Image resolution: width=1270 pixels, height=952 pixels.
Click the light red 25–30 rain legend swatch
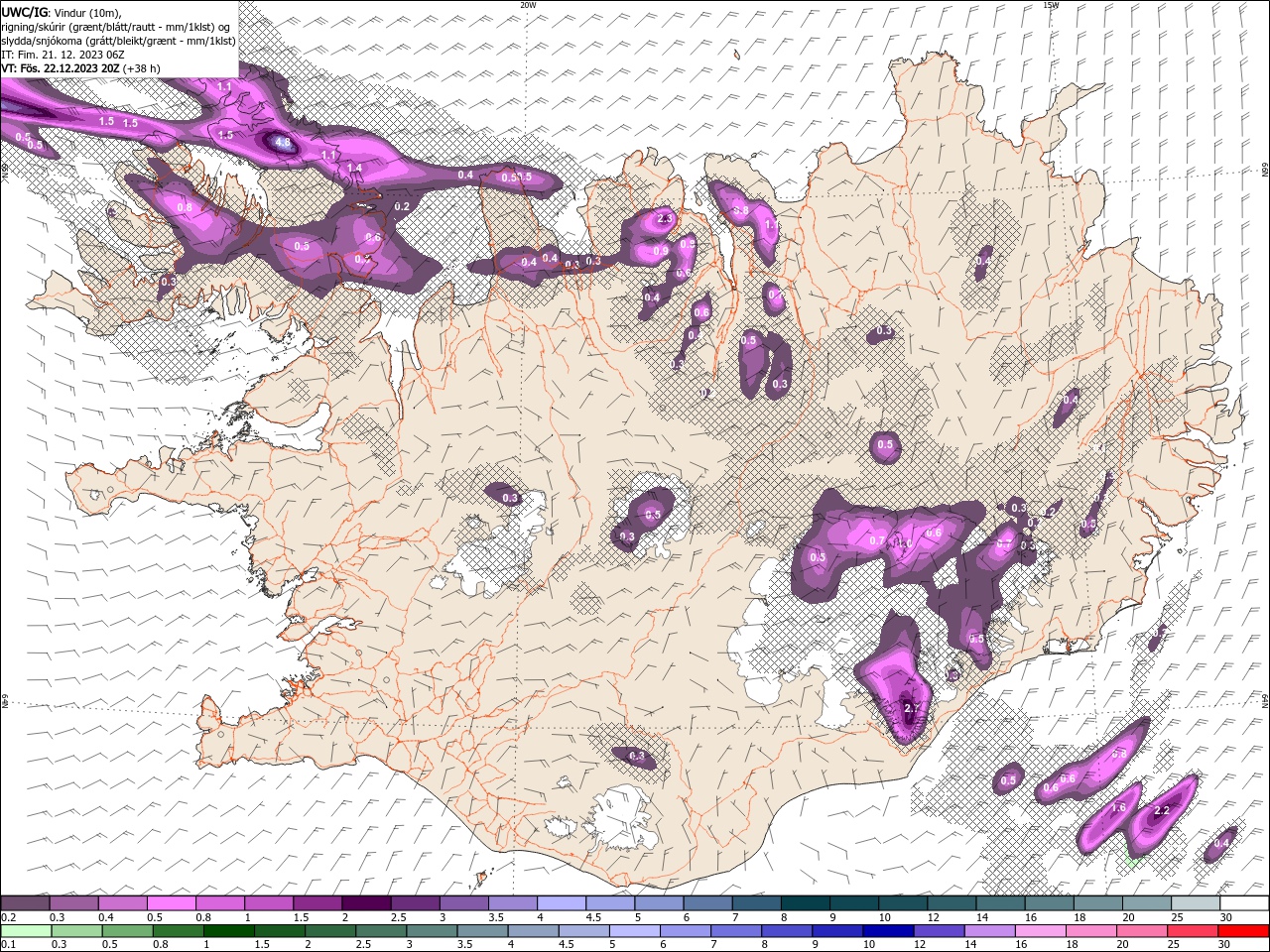tap(1194, 930)
